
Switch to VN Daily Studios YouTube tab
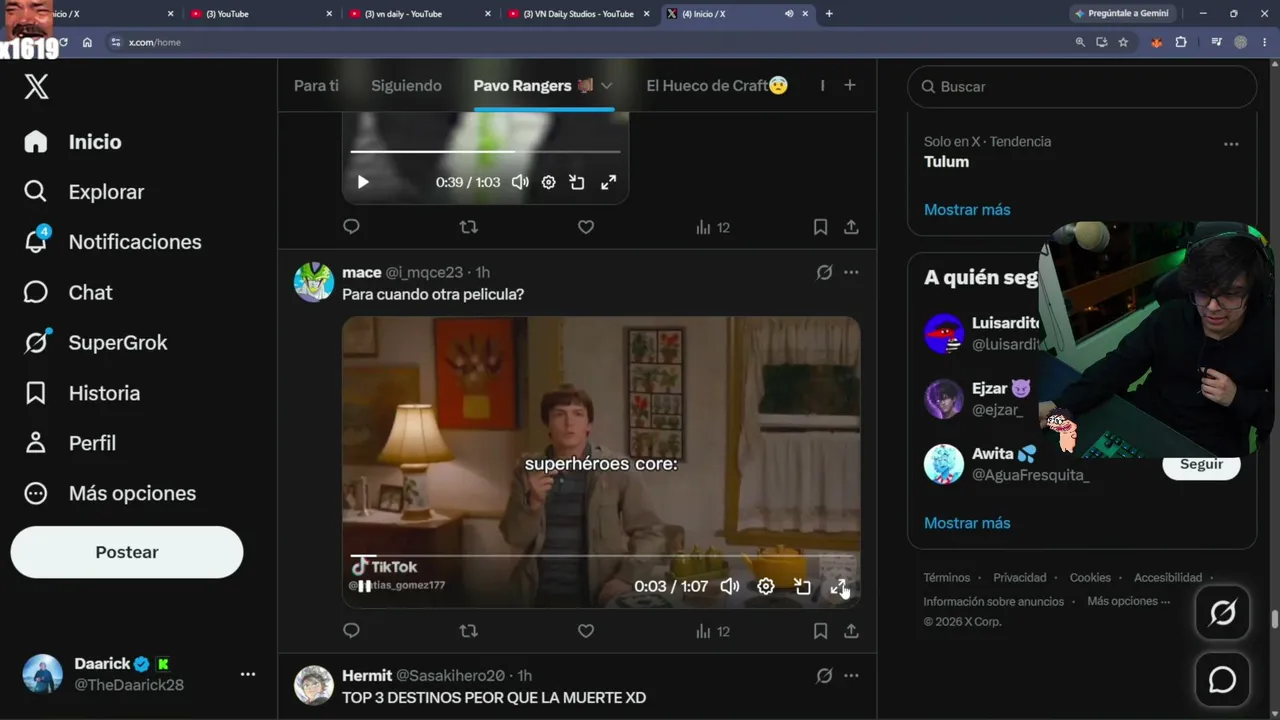point(579,14)
